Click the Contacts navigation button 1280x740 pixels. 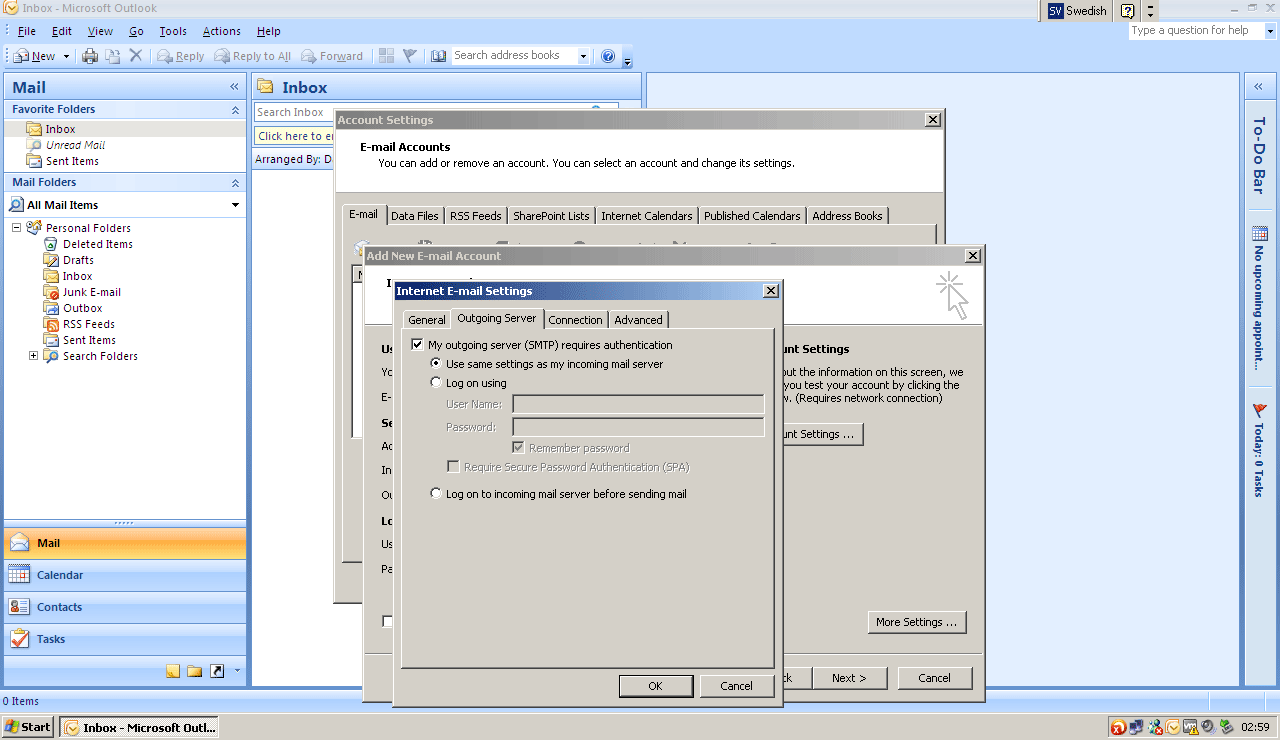coord(125,607)
